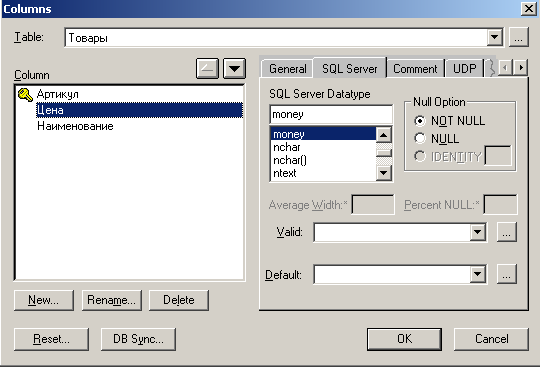Image resolution: width=540 pixels, height=367 pixels.
Task: Expand the Default dropdown list
Action: (x=478, y=274)
